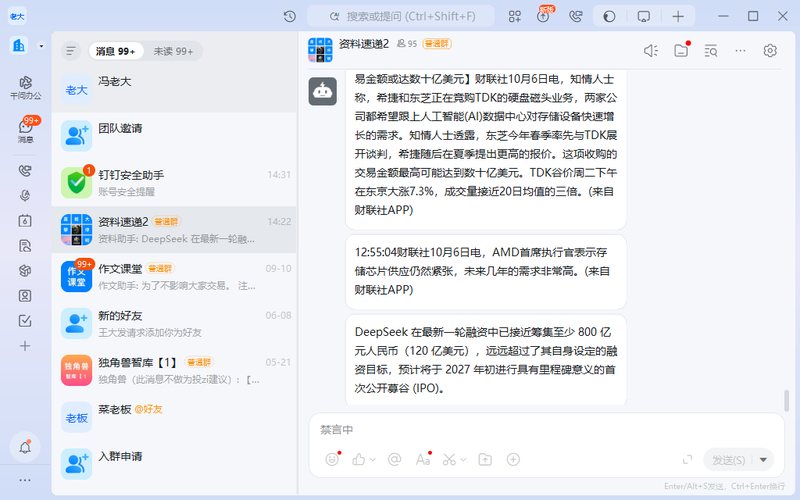Open the 作文课堂 group conversation
Viewport: 800px width, 500px height.
point(174,277)
